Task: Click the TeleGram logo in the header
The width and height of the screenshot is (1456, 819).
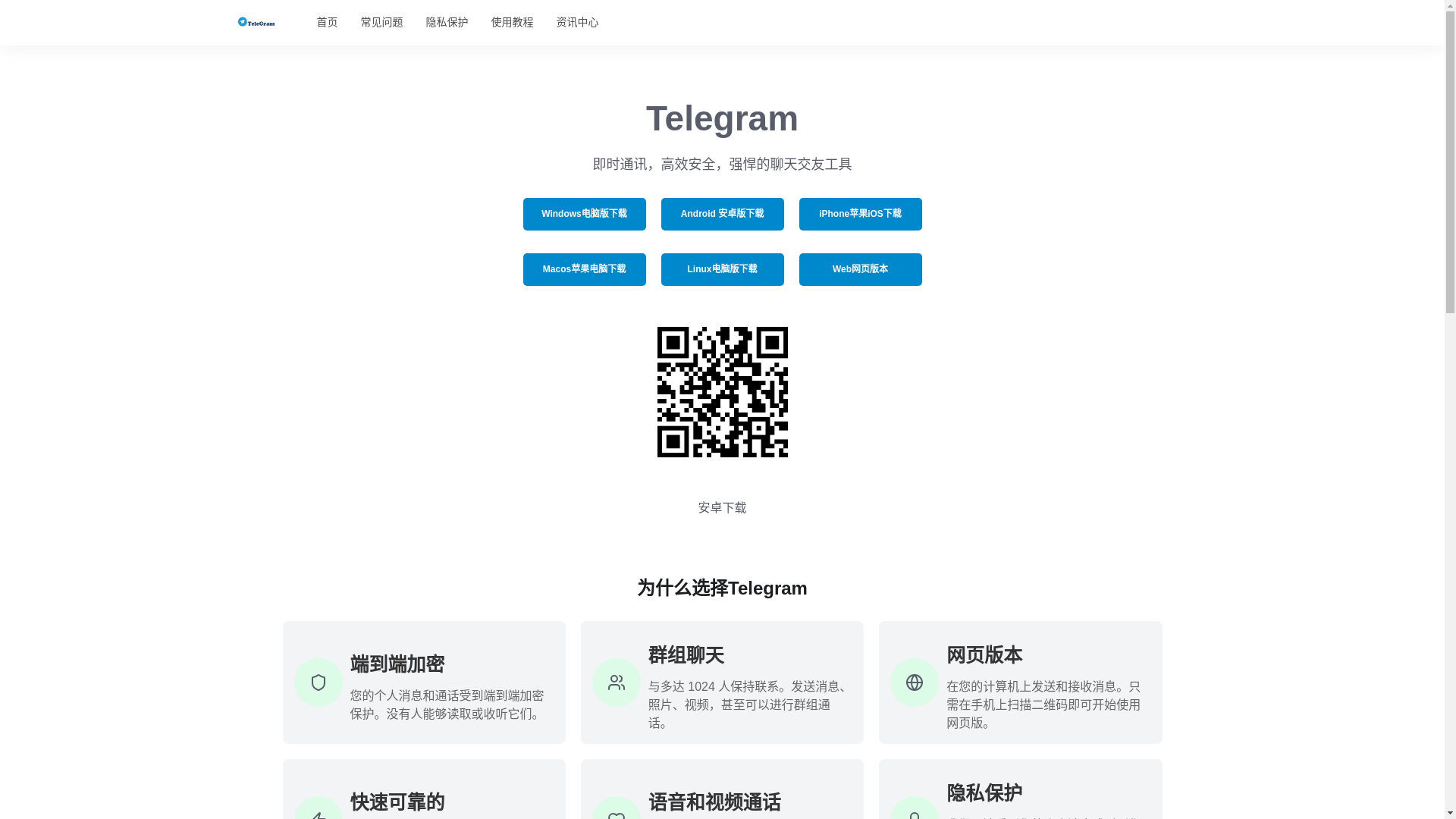Action: tap(256, 22)
